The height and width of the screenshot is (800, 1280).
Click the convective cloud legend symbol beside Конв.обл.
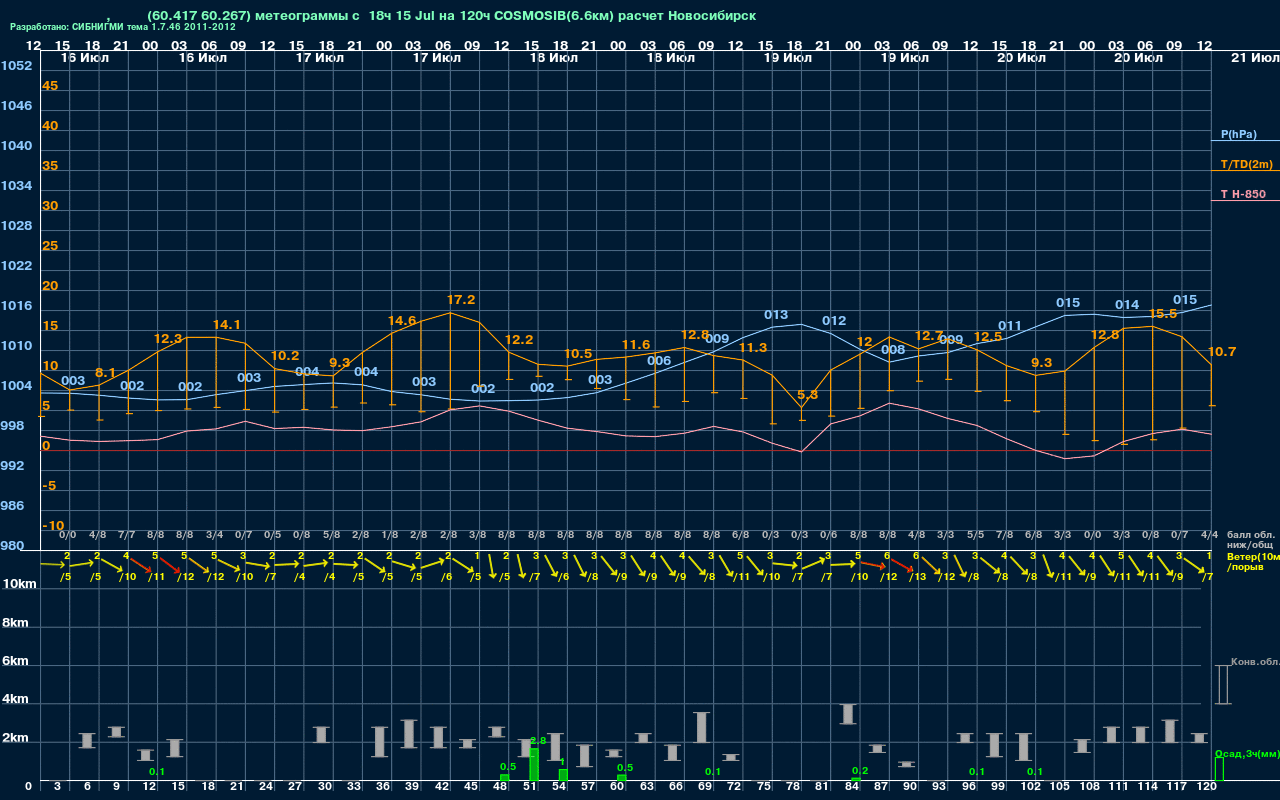coord(1222,684)
